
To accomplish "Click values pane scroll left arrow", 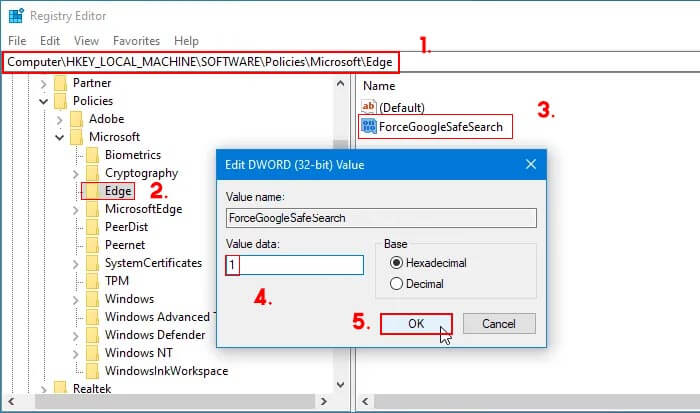I will point(365,401).
